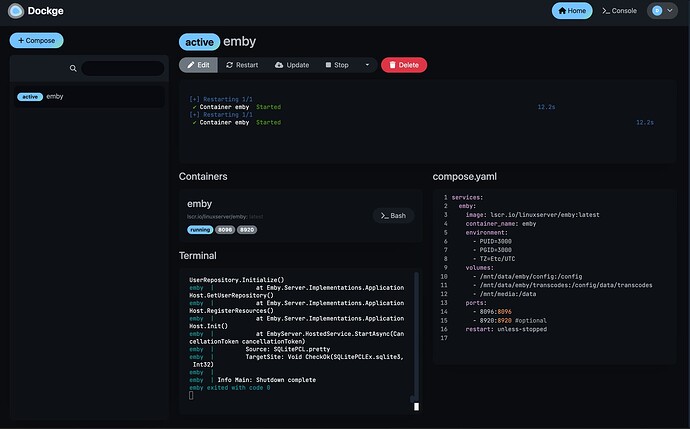Screen dimensions: 690x429
Task: Click the compose.yaml heading
Action: pyautogui.click(x=465, y=176)
